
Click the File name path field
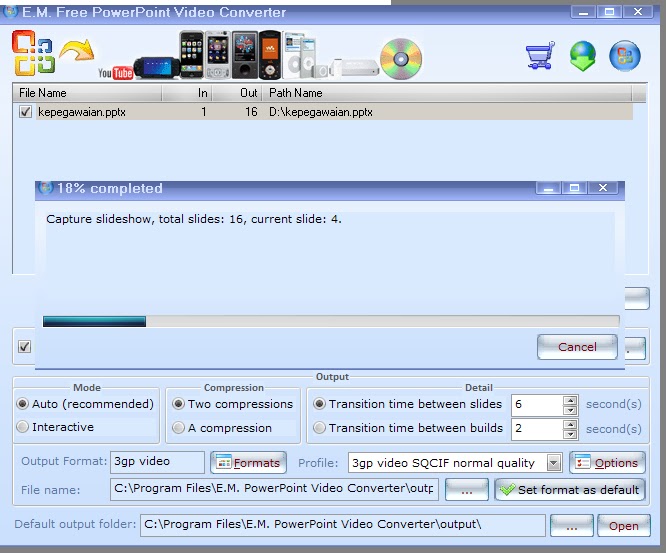pyautogui.click(x=274, y=489)
